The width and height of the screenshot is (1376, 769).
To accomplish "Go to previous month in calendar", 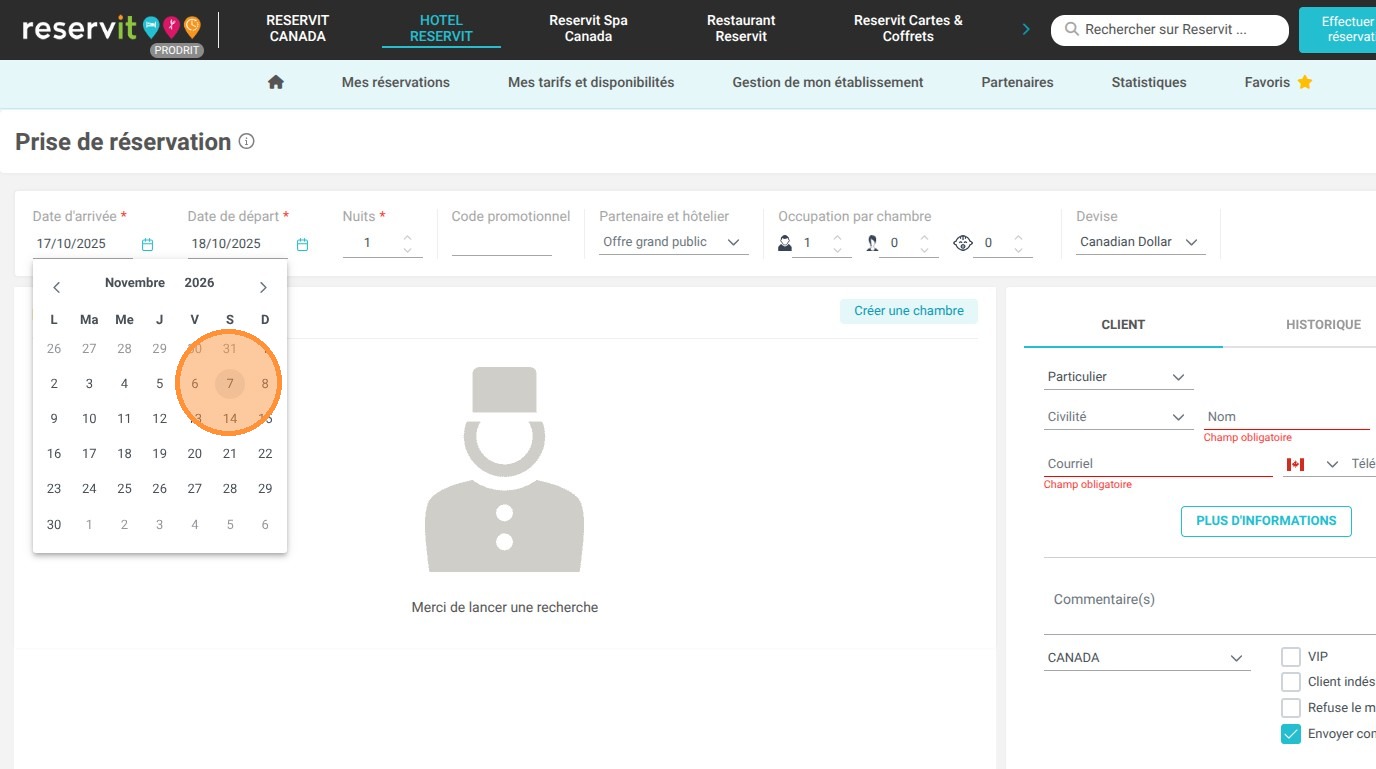I will coord(57,287).
